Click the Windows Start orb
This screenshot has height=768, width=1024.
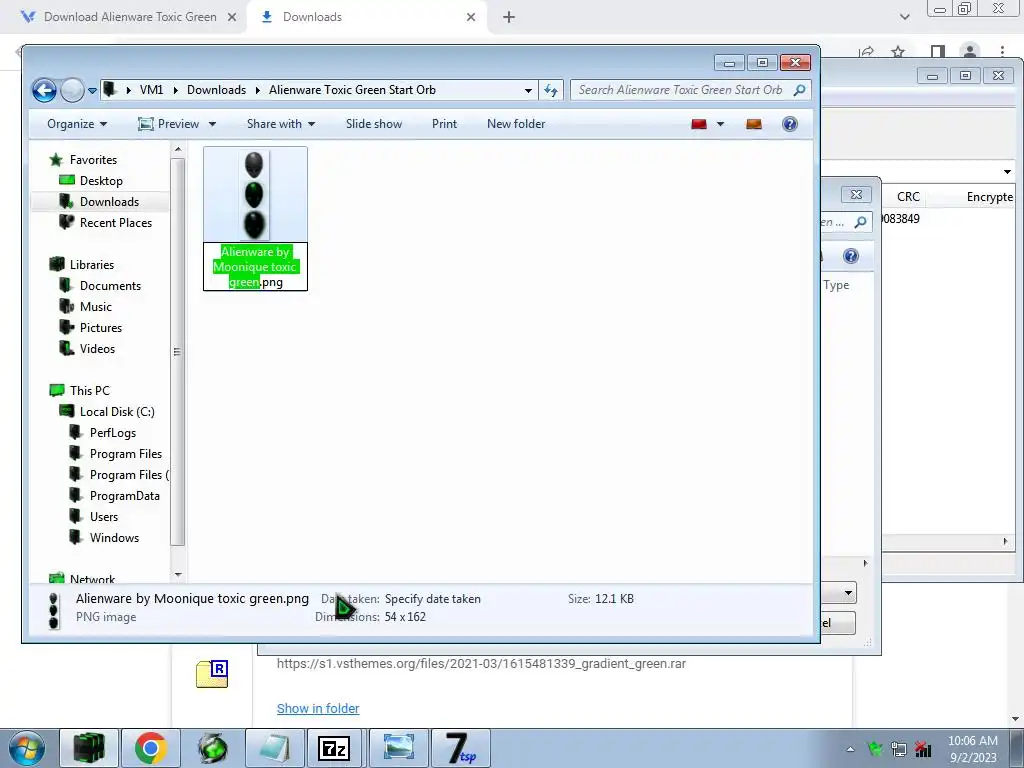(27, 748)
